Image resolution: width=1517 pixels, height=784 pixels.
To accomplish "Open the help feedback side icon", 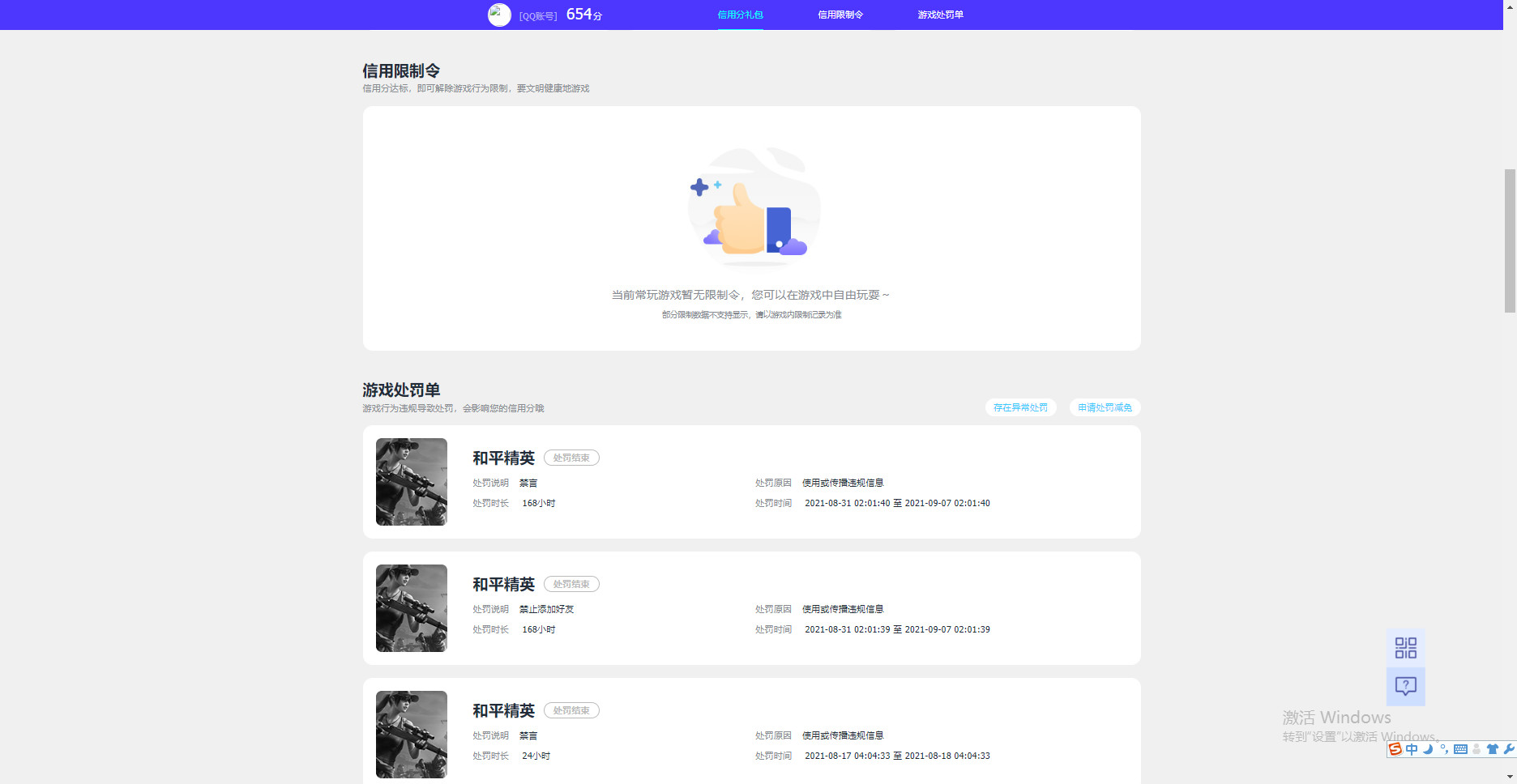I will point(1406,687).
